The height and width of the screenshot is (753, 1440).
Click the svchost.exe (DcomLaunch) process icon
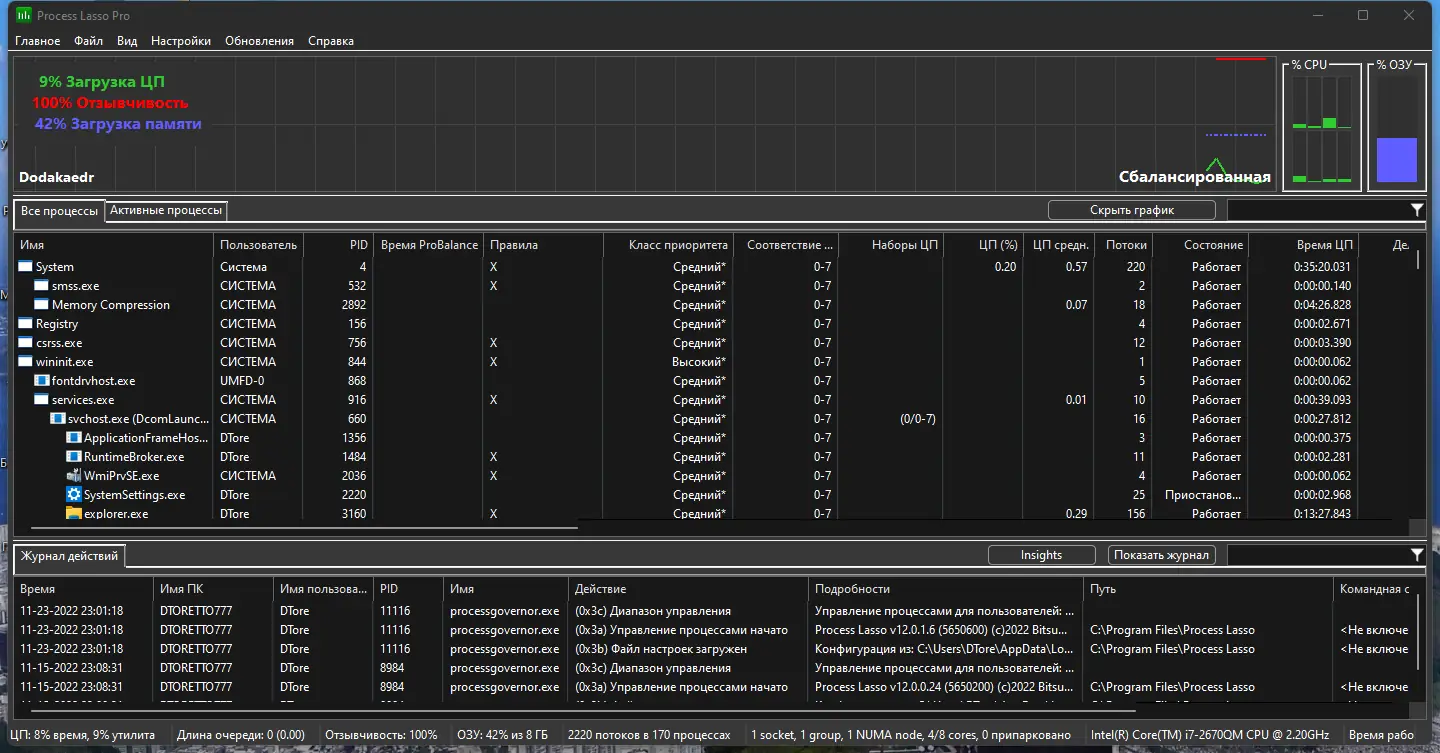pos(57,419)
